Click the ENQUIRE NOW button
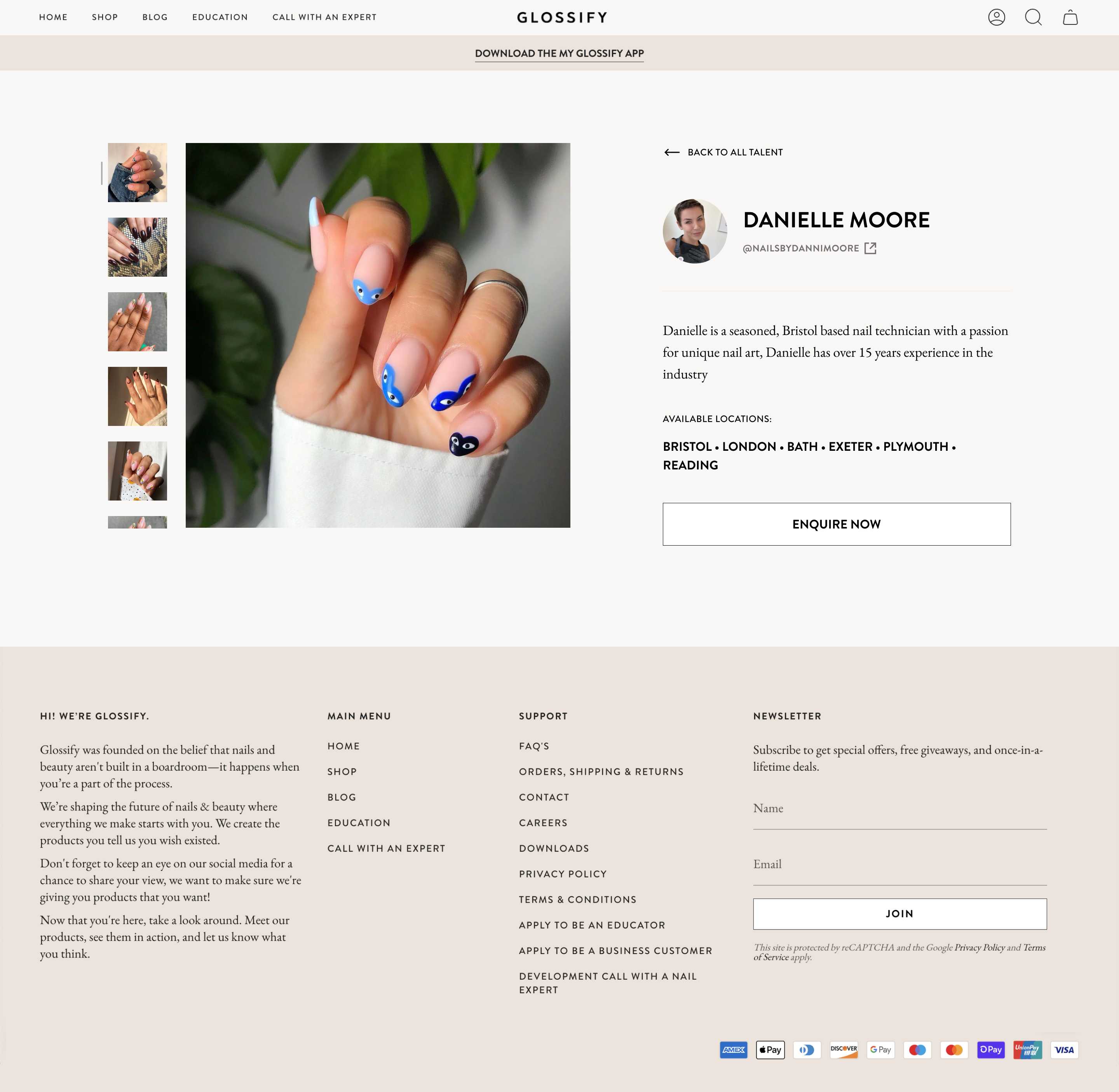 [836, 524]
